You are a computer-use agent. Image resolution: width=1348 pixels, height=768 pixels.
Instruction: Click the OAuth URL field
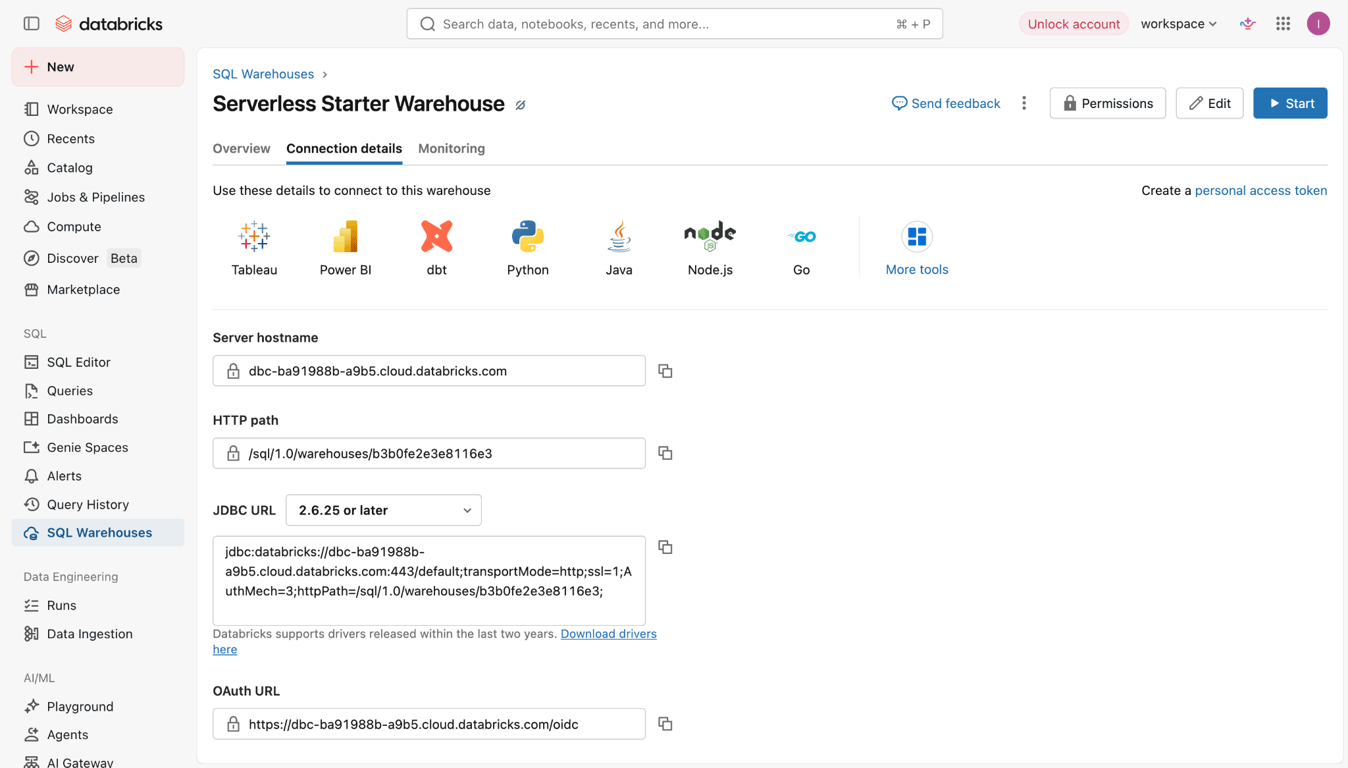pyautogui.click(x=429, y=724)
